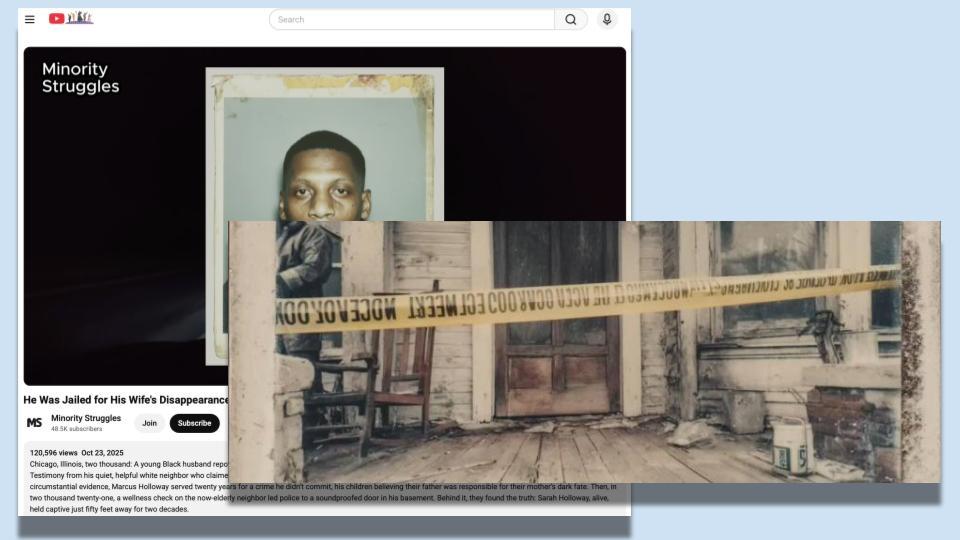This screenshot has width=960, height=540.
Task: Click the 120,596 views label
Action: (x=54, y=453)
